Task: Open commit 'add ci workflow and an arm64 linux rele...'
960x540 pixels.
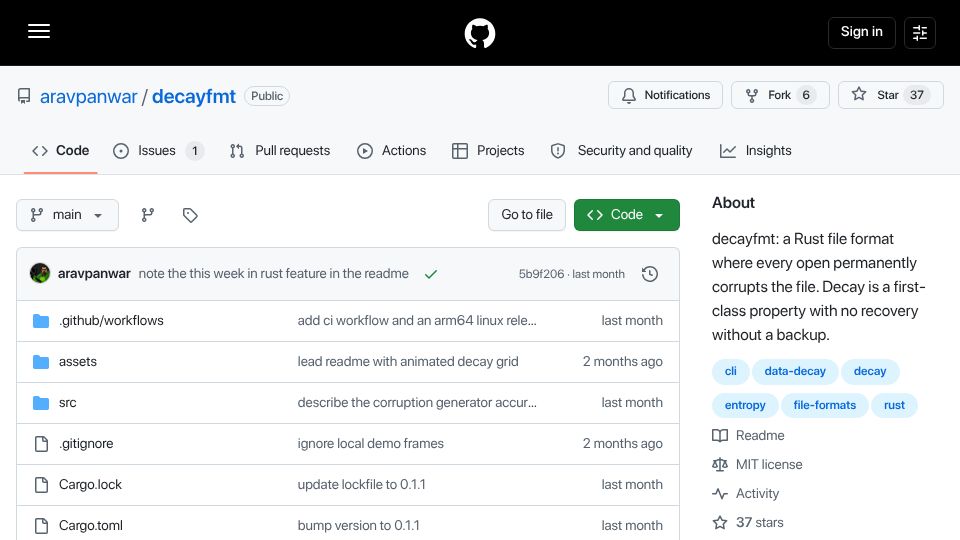Action: pos(417,321)
